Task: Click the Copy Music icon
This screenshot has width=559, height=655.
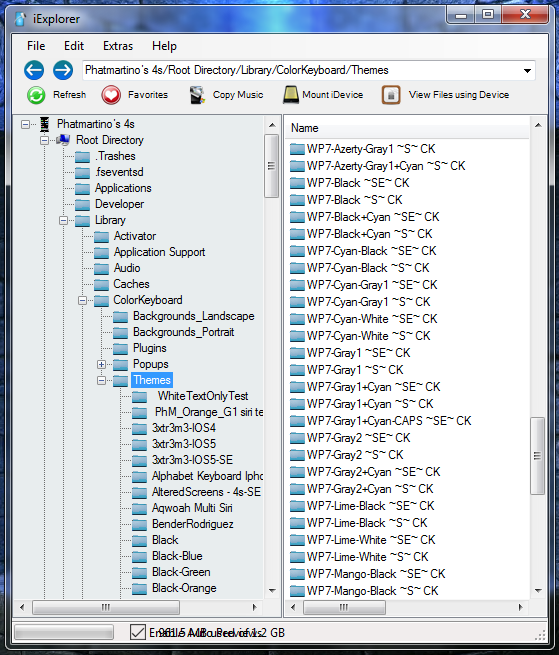Action: (x=197, y=95)
